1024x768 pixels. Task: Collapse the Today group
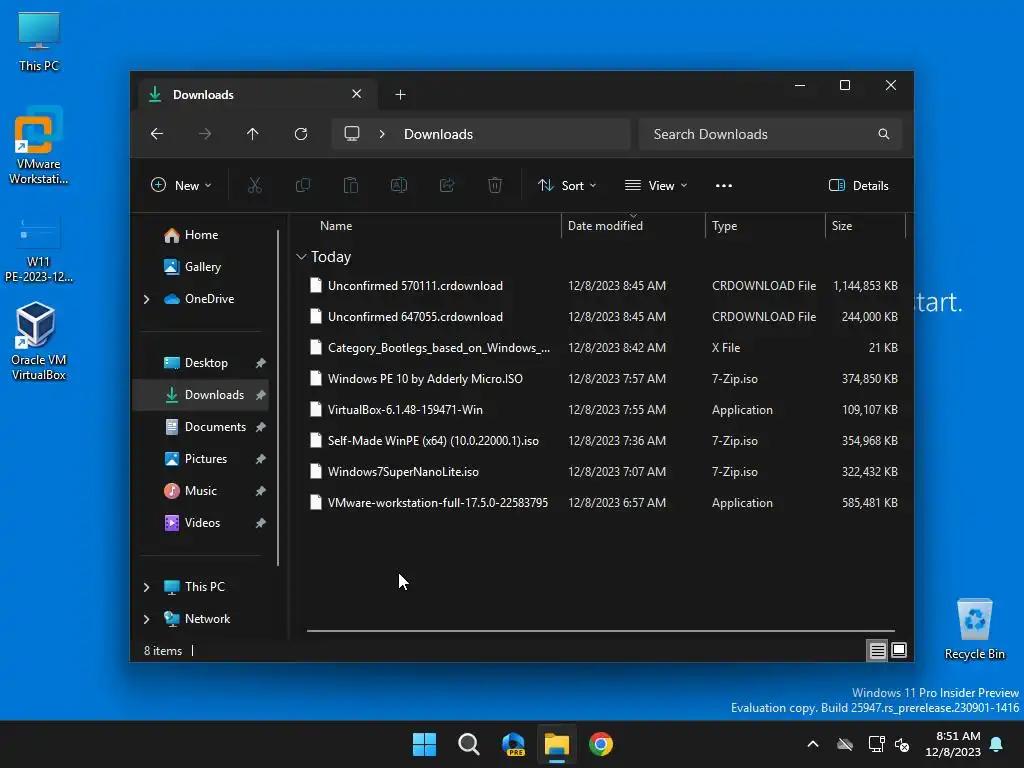coord(301,257)
